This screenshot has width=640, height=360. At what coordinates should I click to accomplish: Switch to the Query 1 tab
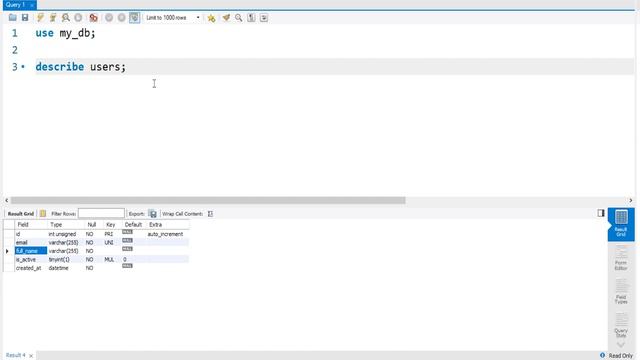coord(15,5)
